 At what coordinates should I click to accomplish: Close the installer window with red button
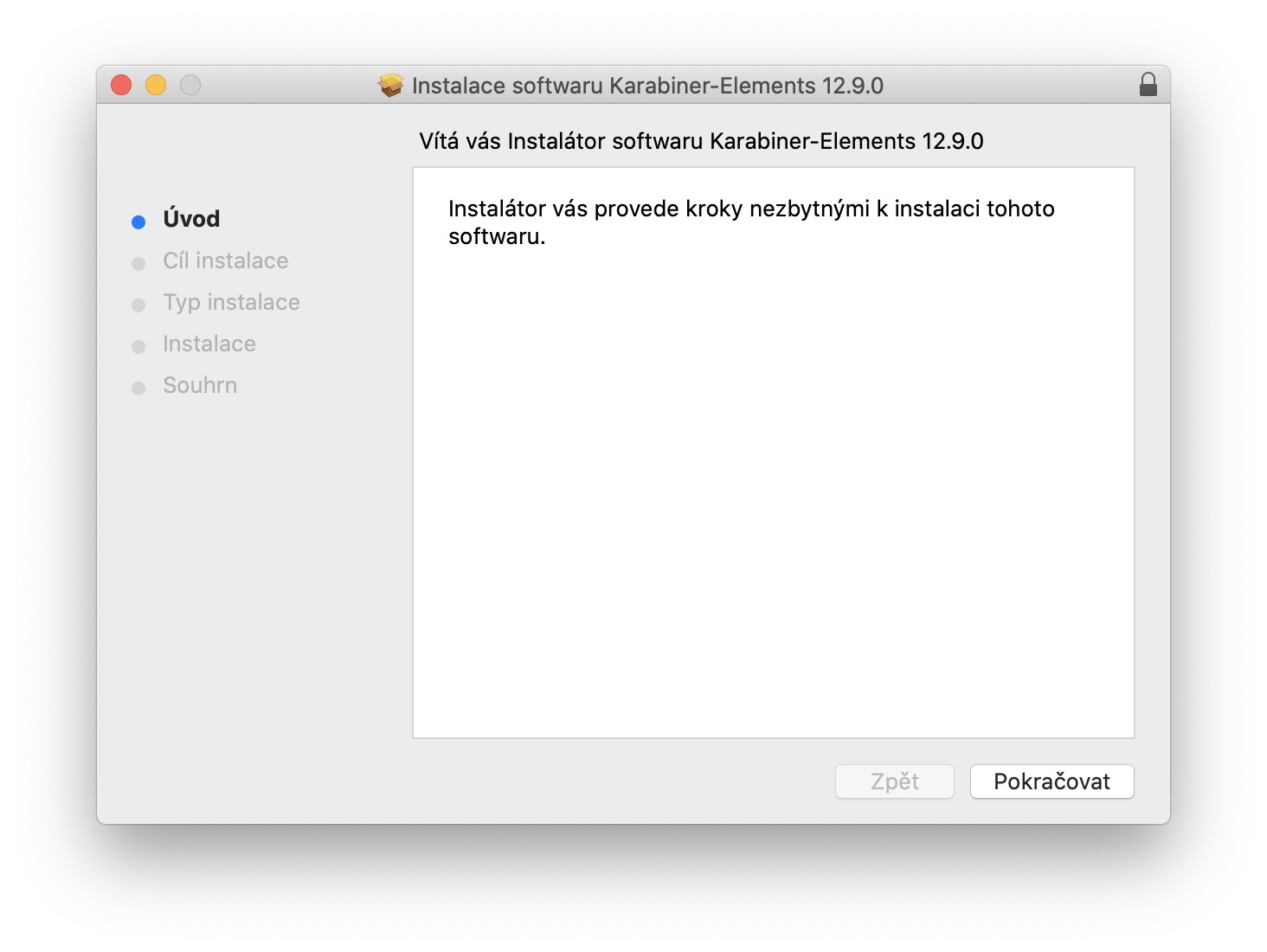tap(121, 85)
